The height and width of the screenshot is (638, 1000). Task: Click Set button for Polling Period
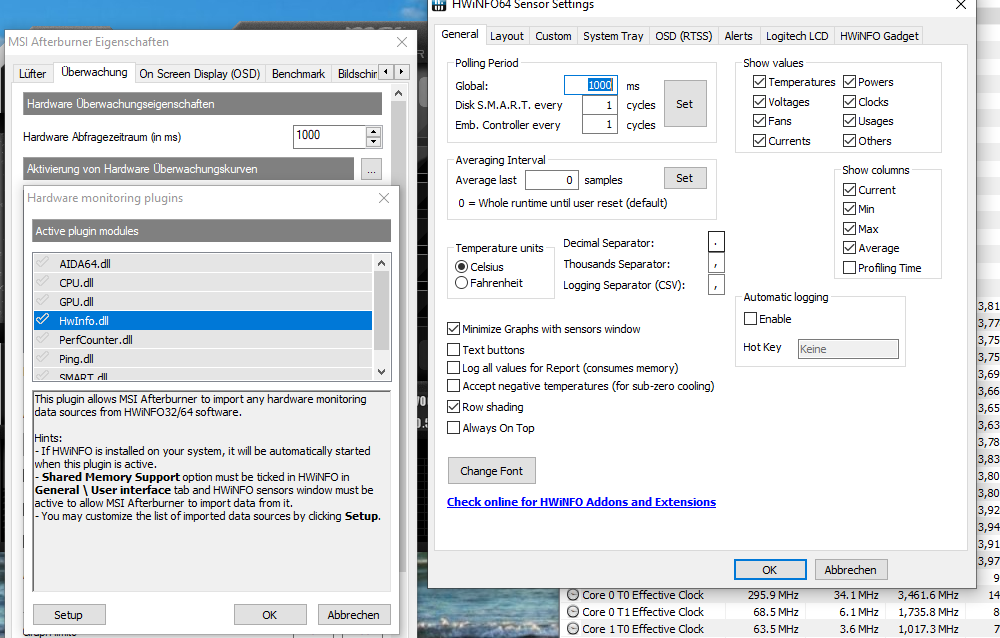click(684, 104)
